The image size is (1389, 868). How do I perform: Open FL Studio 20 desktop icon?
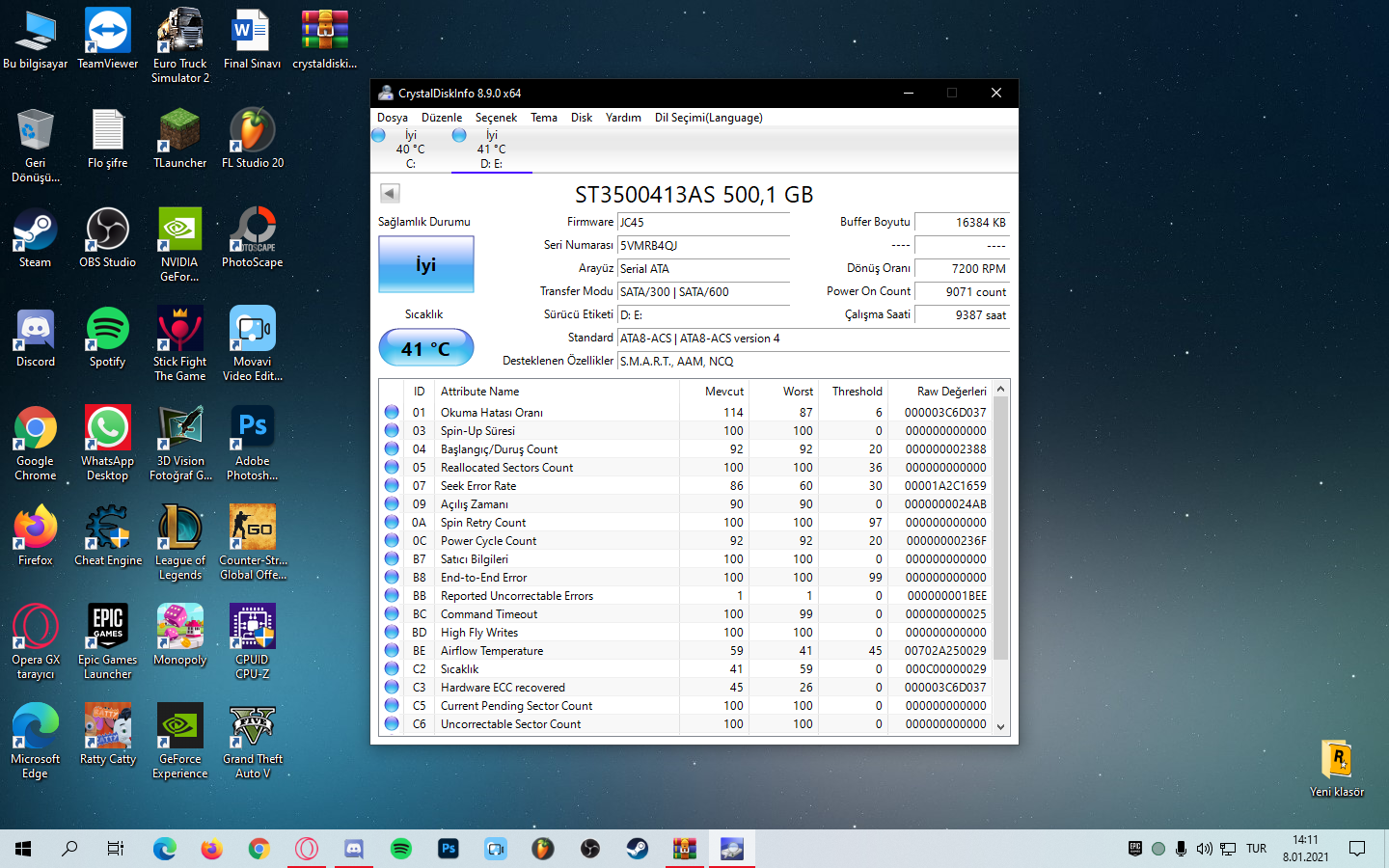253,140
